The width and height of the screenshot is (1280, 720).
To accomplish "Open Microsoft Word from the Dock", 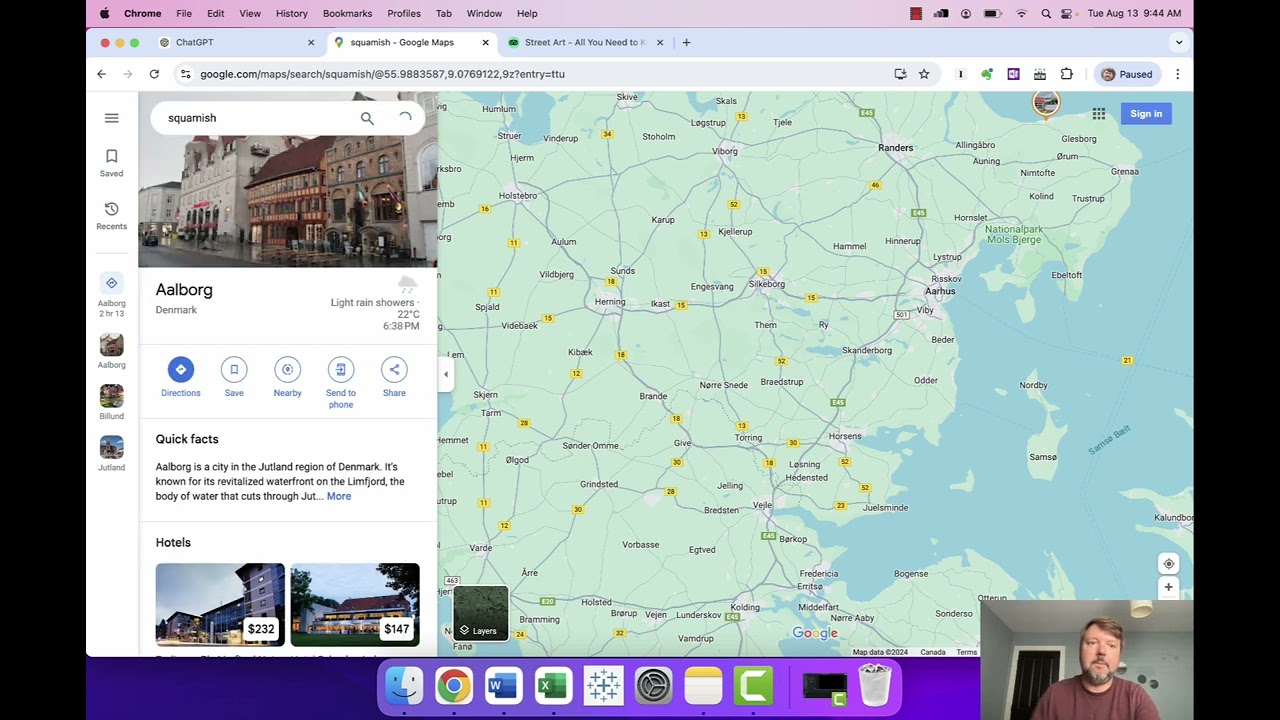I will 503,686.
